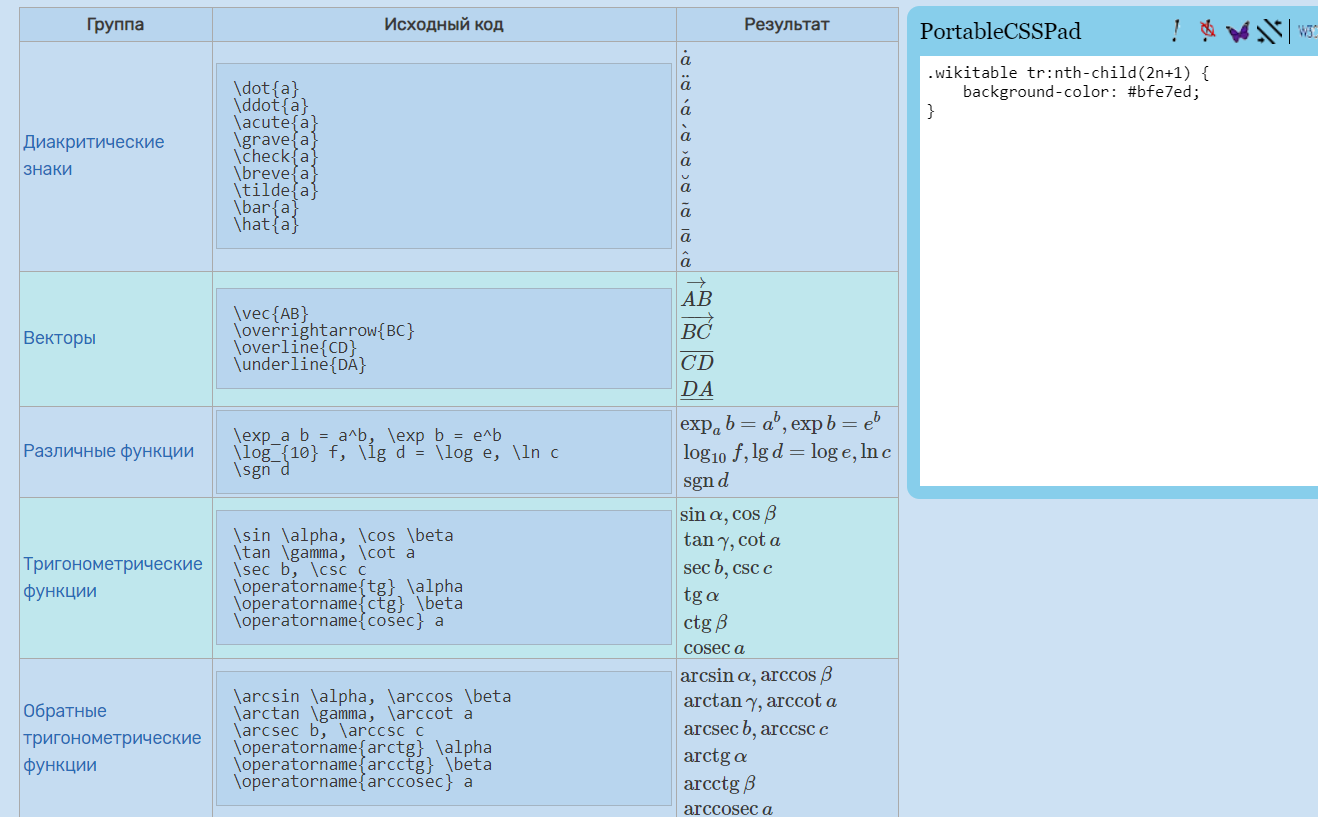Click the rendered AB vector formula
The height and width of the screenshot is (817, 1318).
point(697,293)
